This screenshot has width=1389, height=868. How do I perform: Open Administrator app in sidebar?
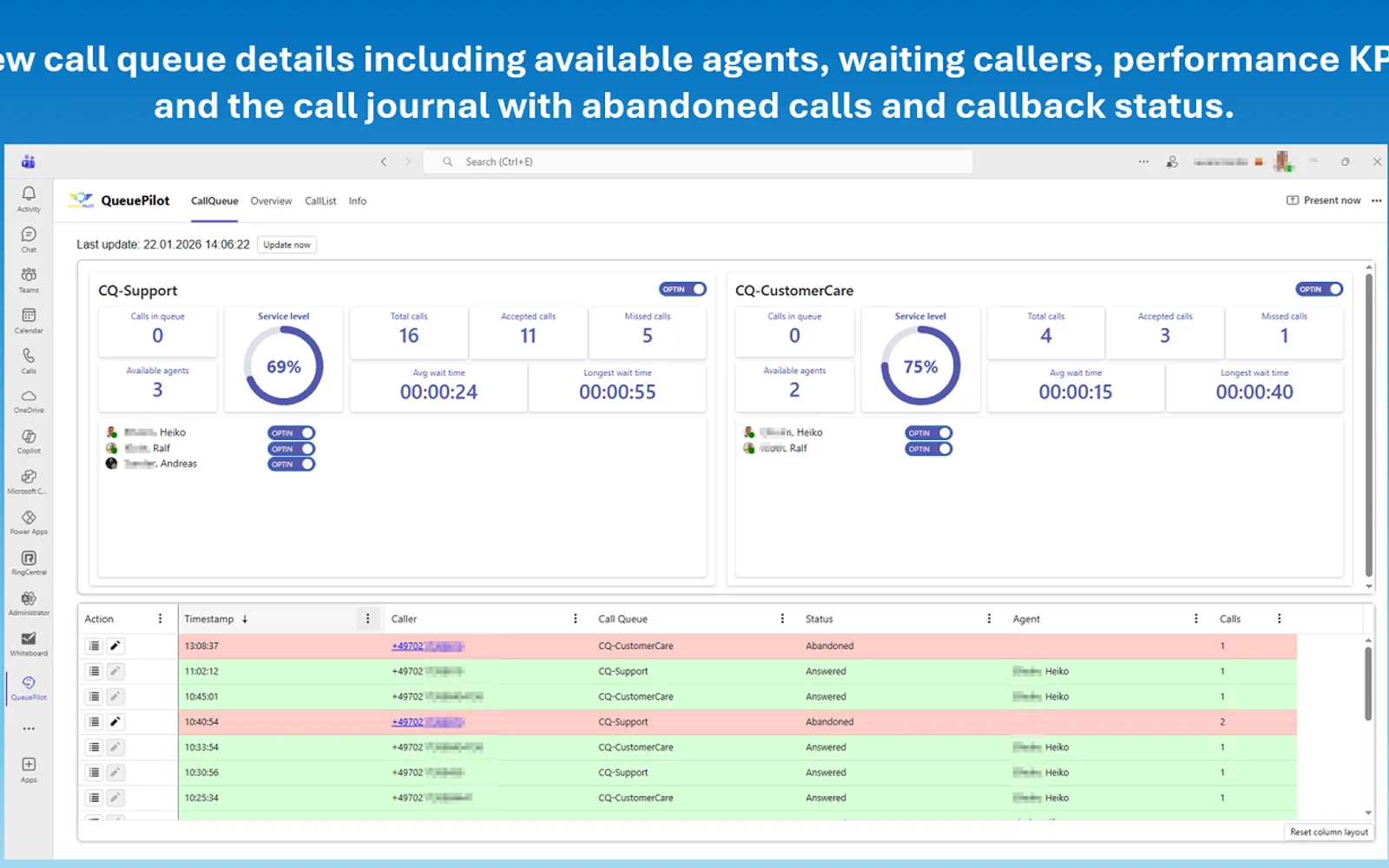(x=29, y=602)
